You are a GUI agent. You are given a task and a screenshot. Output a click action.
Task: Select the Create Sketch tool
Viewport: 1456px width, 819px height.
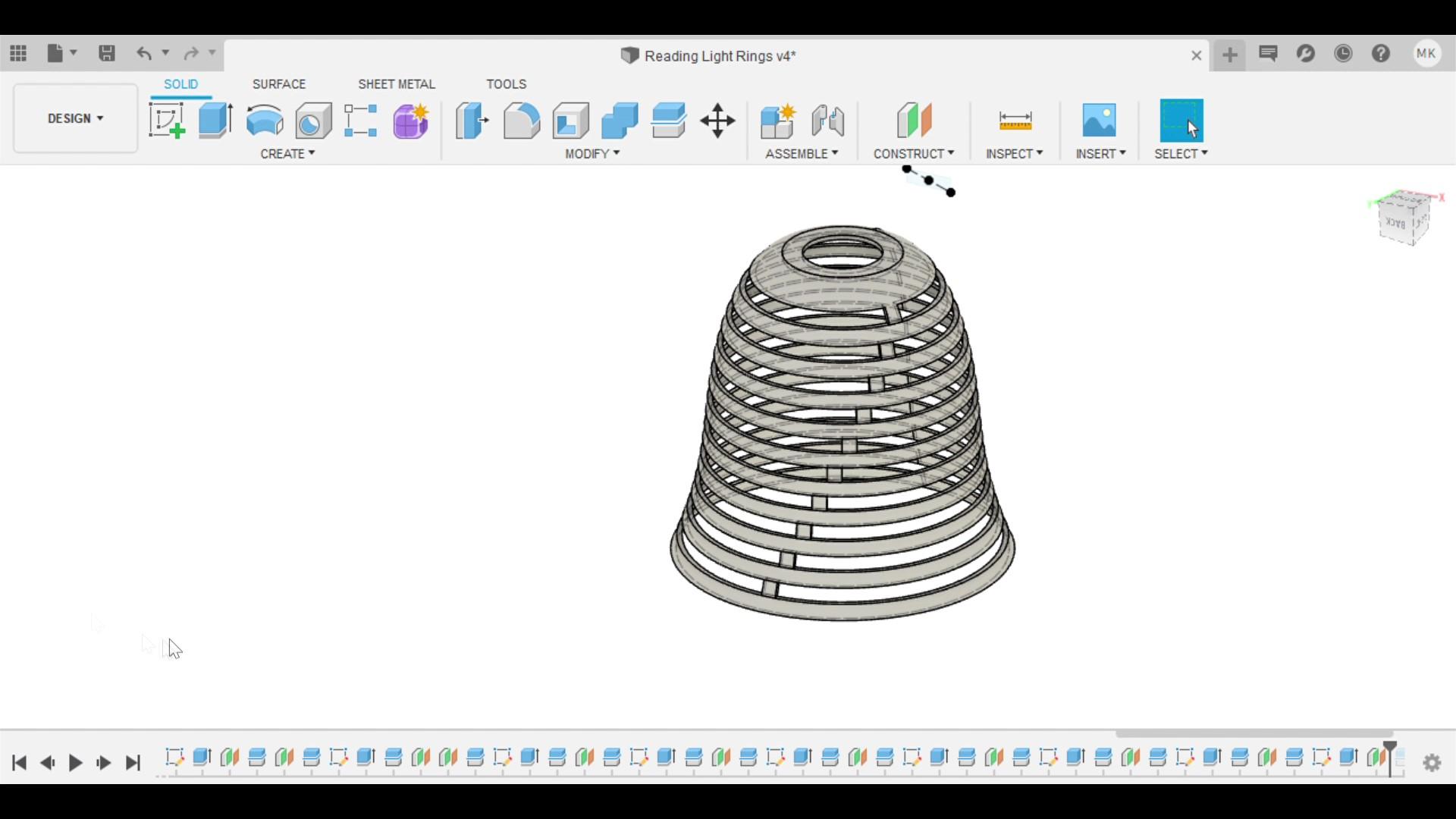click(x=167, y=121)
